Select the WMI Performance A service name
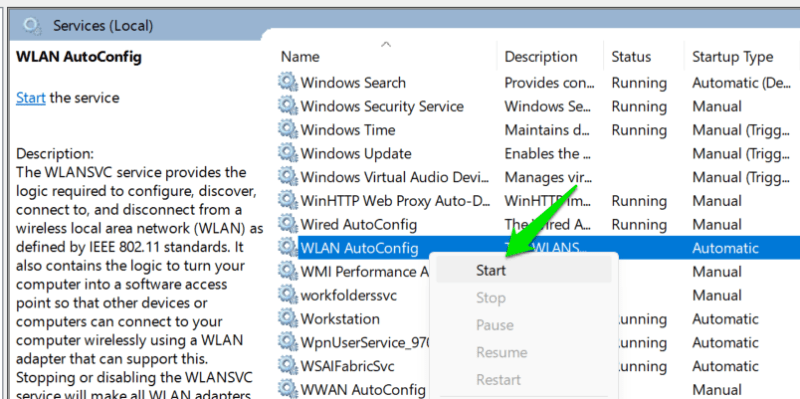The height and width of the screenshot is (399, 800). pyautogui.click(x=365, y=271)
